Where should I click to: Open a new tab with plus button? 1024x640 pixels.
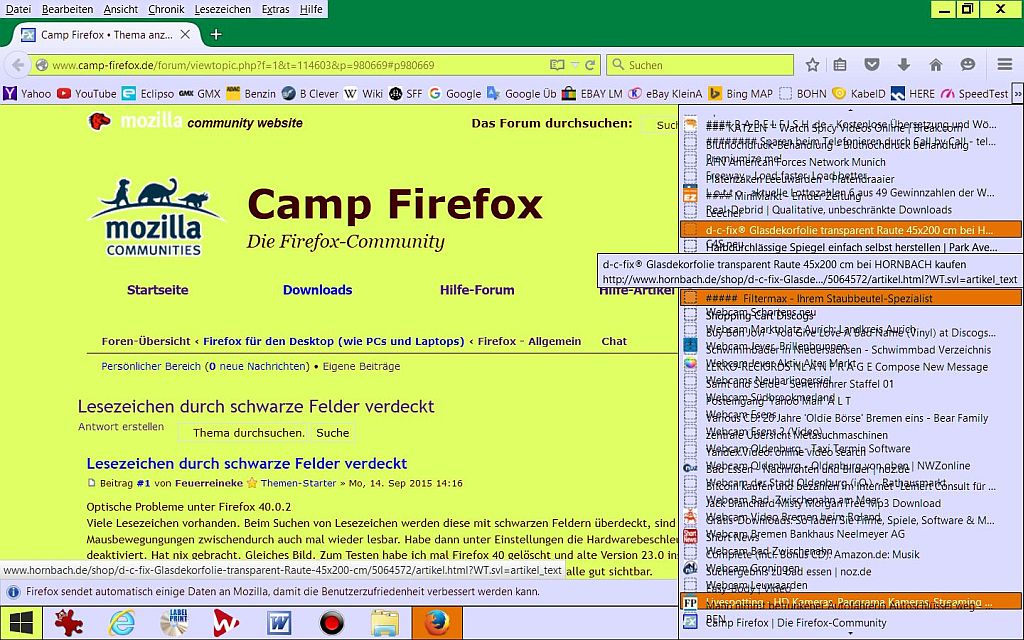coord(216,35)
